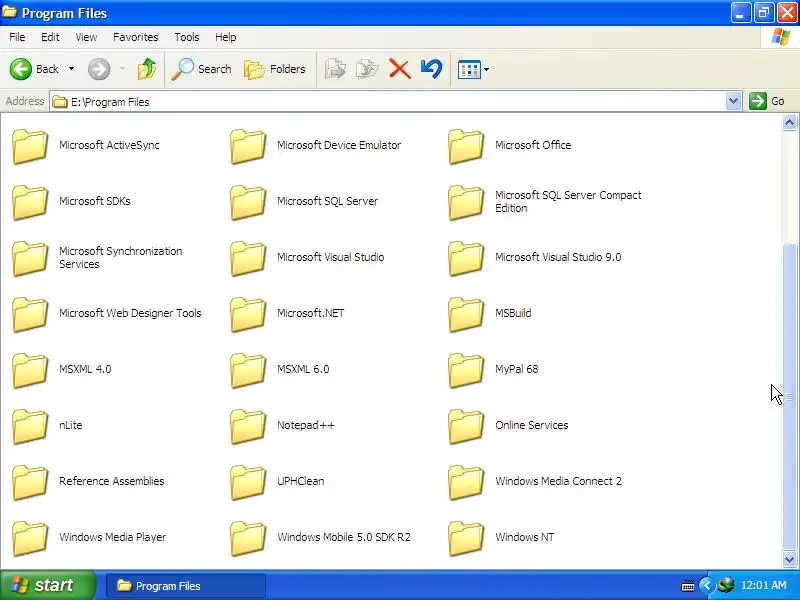Toggle the Folders pane button
Image resolution: width=800 pixels, height=600 pixels.
pos(274,69)
